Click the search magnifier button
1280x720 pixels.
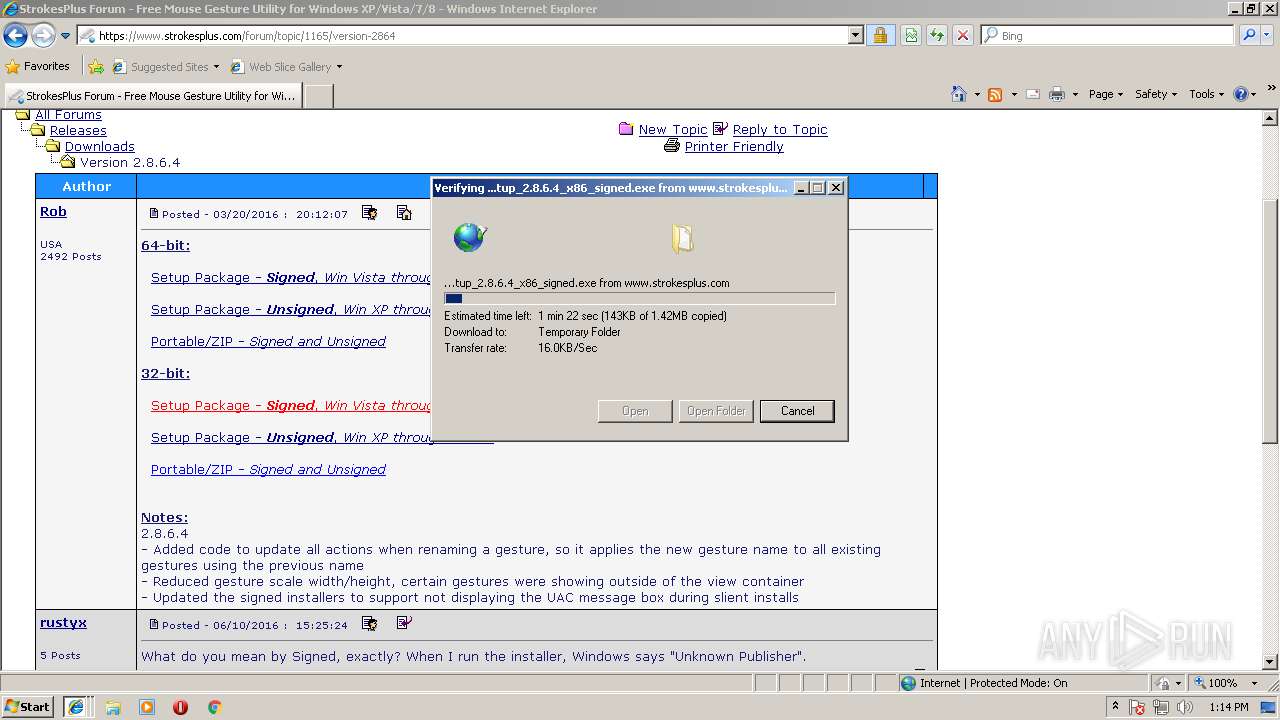pyautogui.click(x=1248, y=36)
